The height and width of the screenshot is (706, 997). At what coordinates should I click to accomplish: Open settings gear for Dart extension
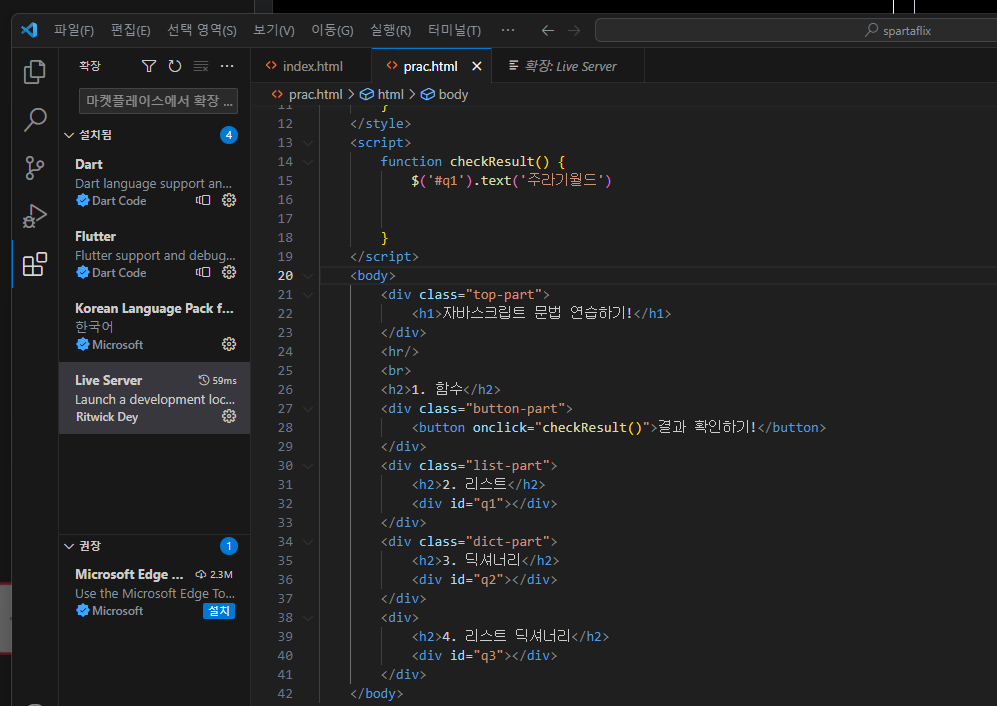229,200
